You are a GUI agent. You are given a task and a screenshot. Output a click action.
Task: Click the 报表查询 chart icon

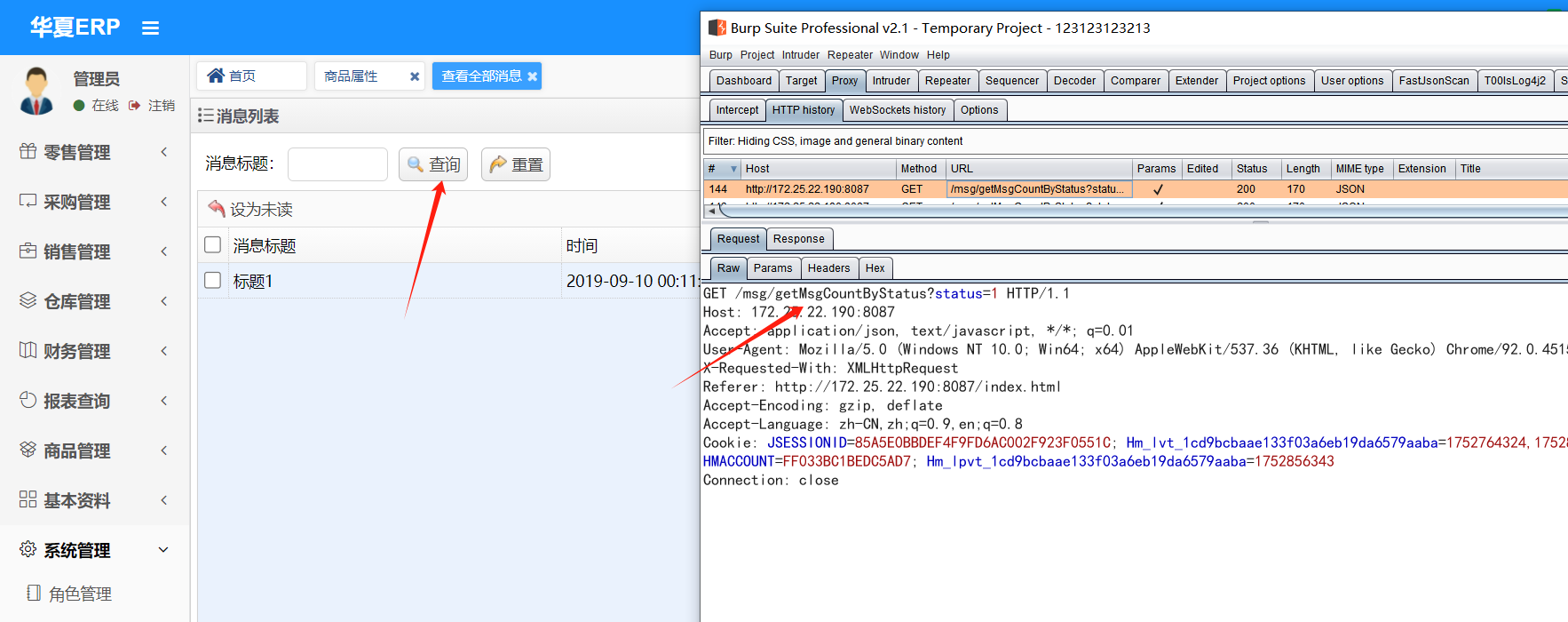(28, 401)
